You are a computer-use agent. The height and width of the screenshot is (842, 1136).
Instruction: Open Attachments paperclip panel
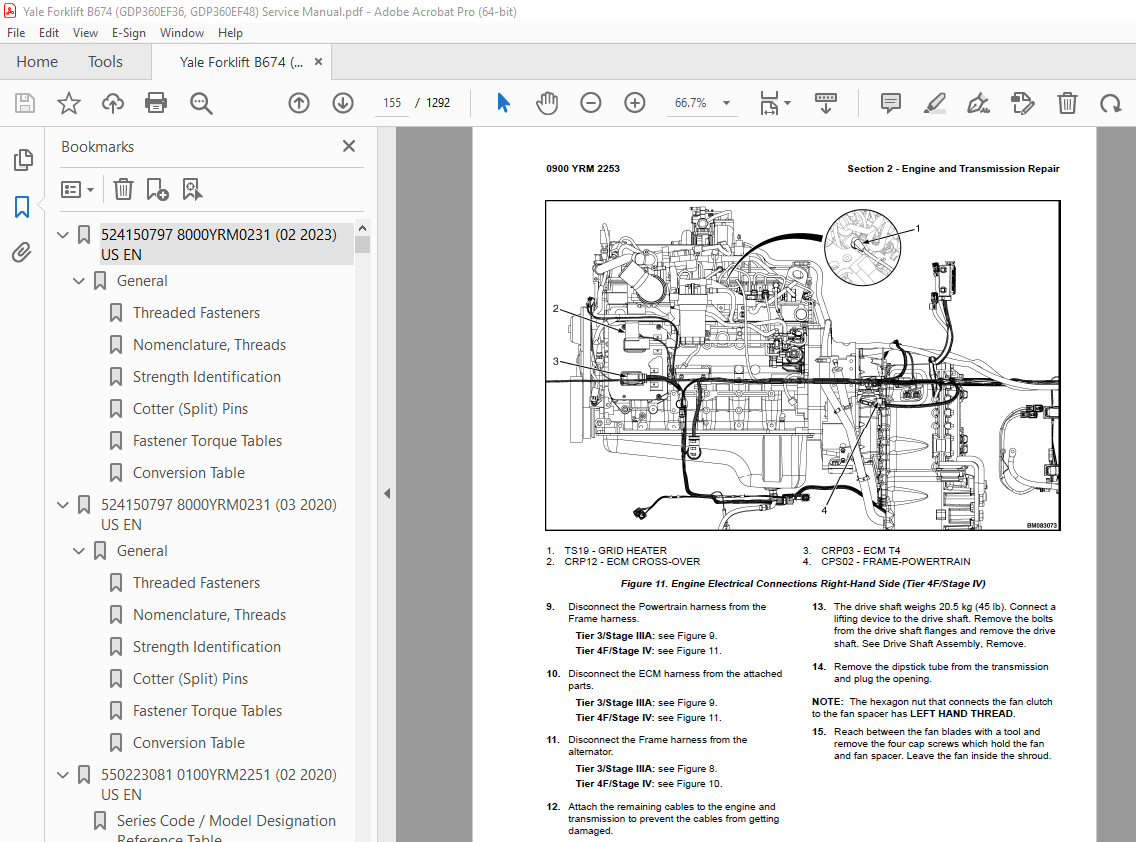point(22,252)
